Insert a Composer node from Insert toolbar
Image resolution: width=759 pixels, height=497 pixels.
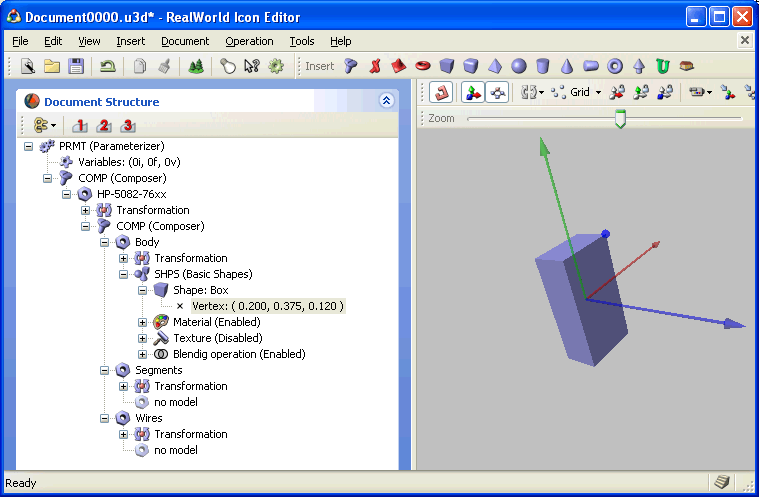click(351, 66)
